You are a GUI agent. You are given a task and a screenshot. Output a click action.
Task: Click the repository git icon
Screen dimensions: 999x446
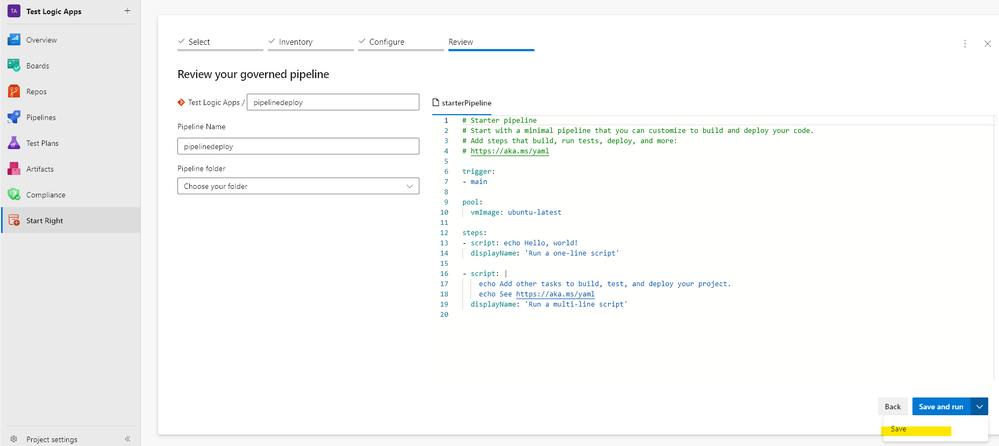click(181, 102)
